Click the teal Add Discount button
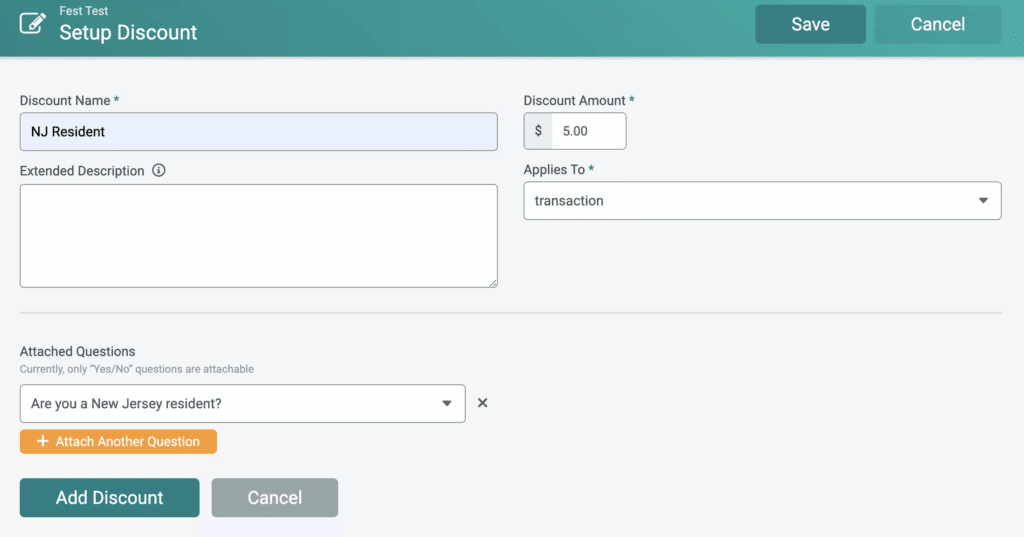This screenshot has height=537, width=1024. 109,497
